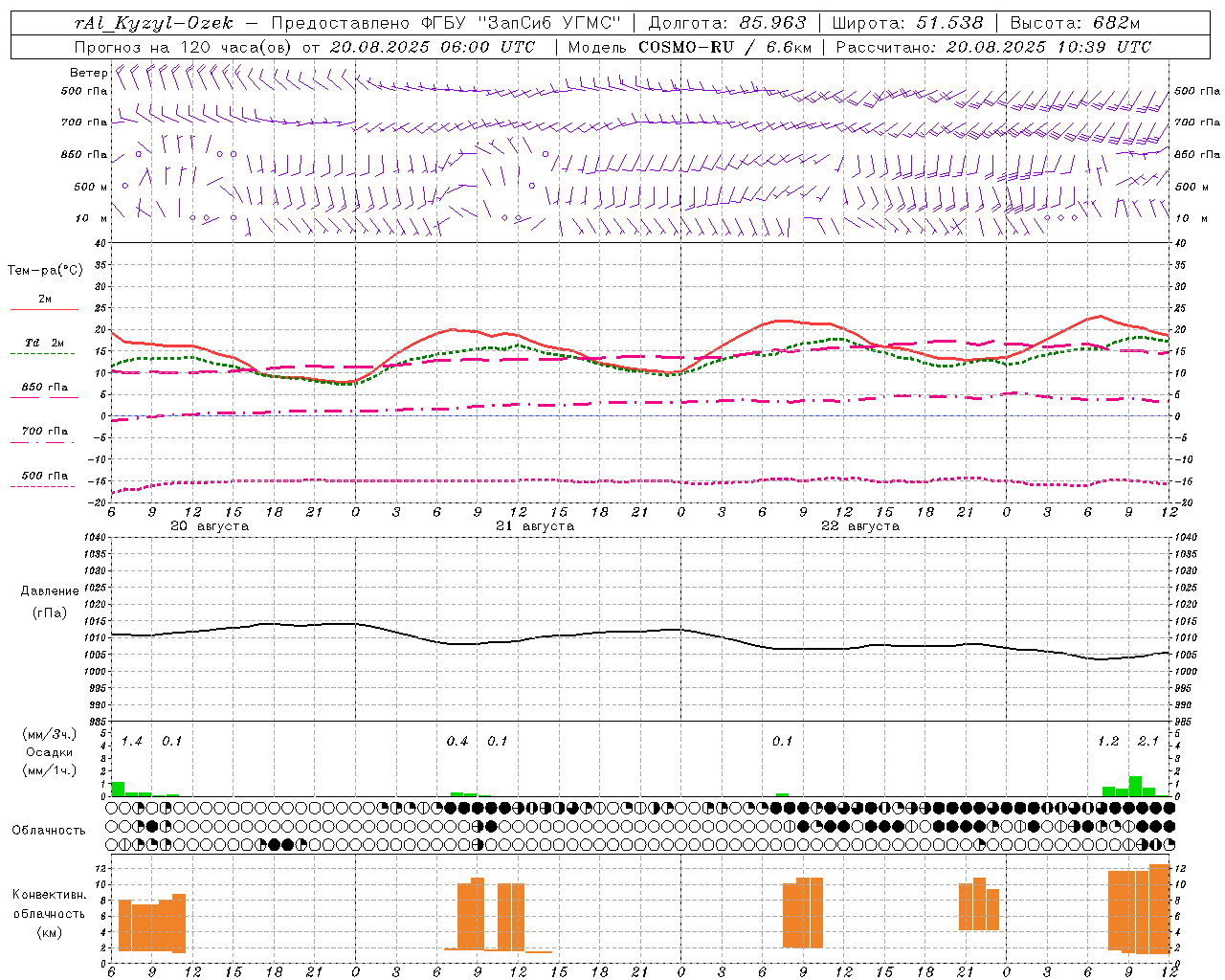Screen dimensions: 1225x980
Task: Click 40 at top of left temperature axis
Action: [x=100, y=244]
